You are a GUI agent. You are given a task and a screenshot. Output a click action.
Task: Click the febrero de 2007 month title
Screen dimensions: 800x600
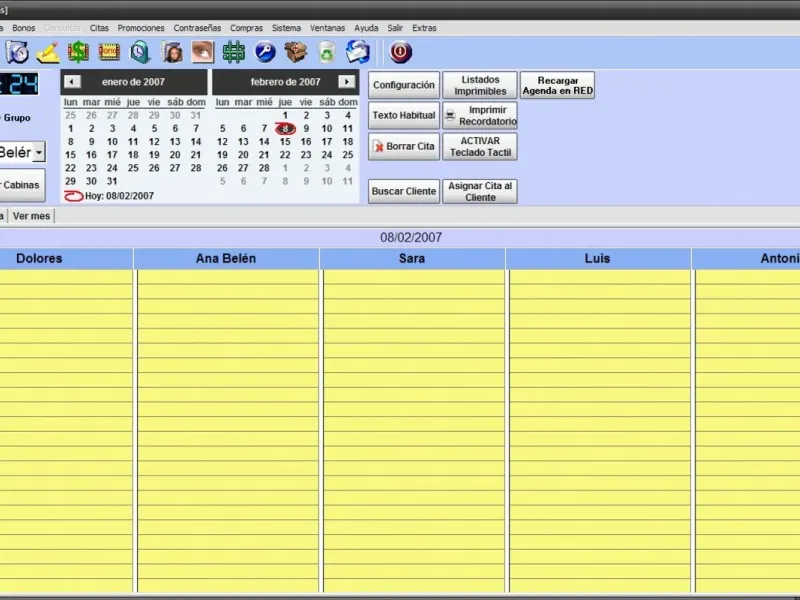(285, 82)
